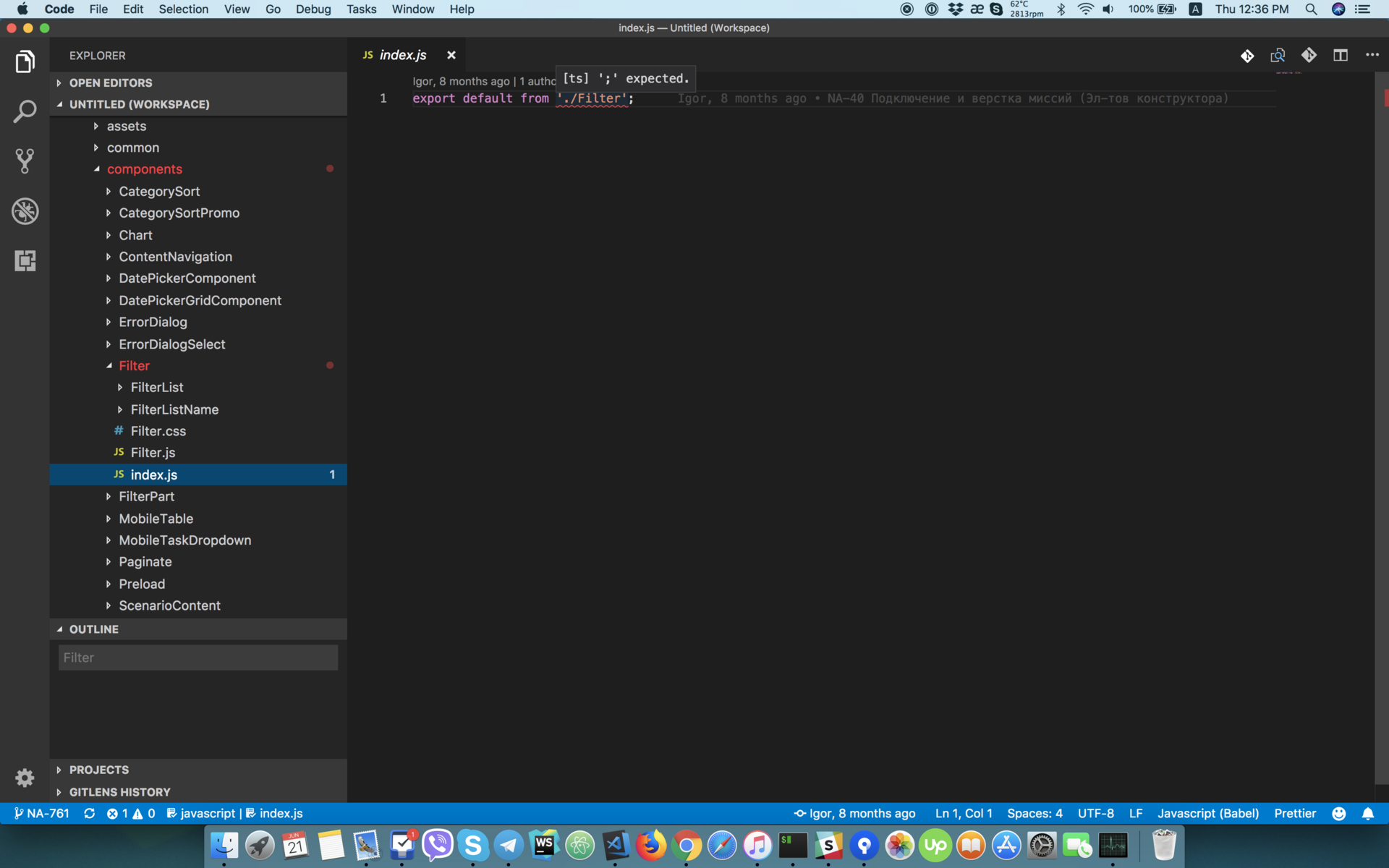Image resolution: width=1389 pixels, height=868 pixels.
Task: Open Terminal from the Dock
Action: [793, 845]
